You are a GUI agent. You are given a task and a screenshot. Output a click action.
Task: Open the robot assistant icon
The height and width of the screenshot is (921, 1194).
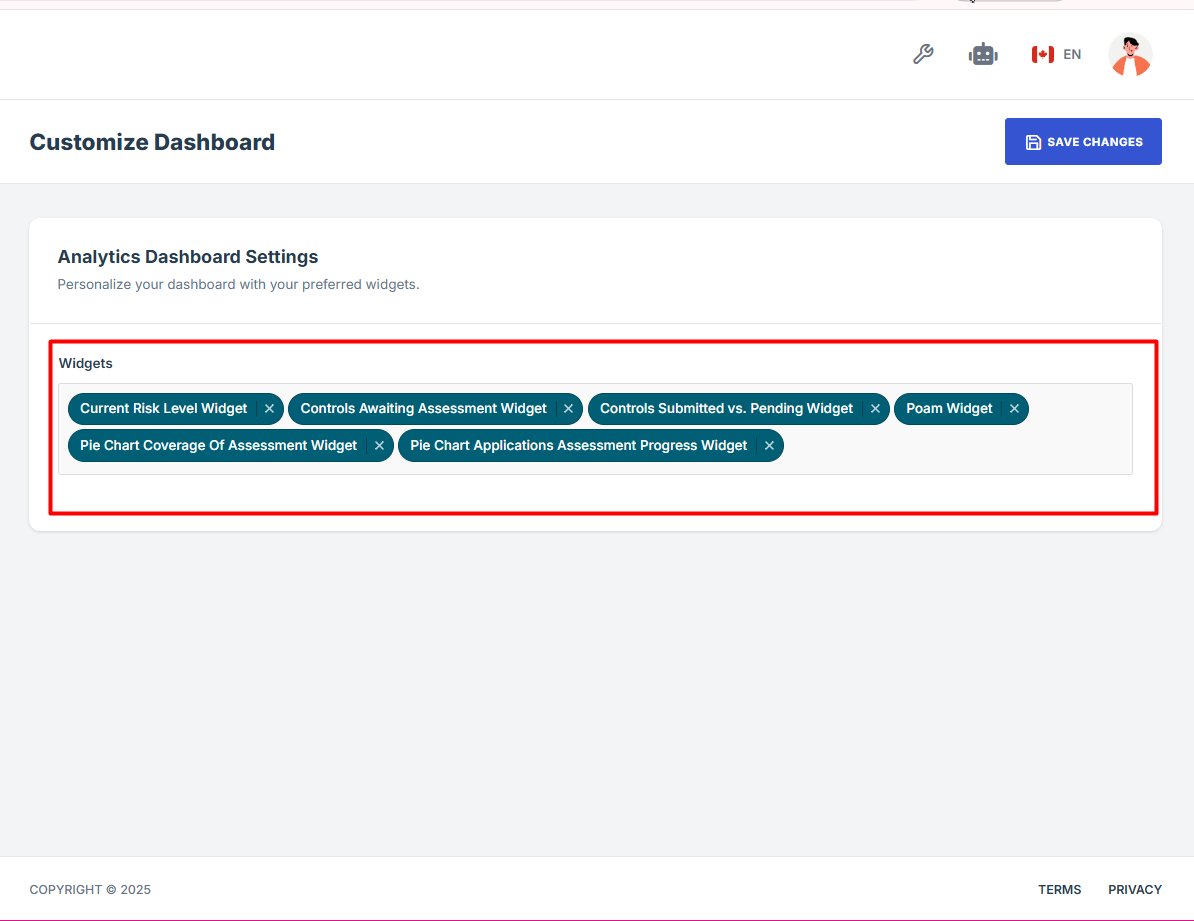(983, 55)
